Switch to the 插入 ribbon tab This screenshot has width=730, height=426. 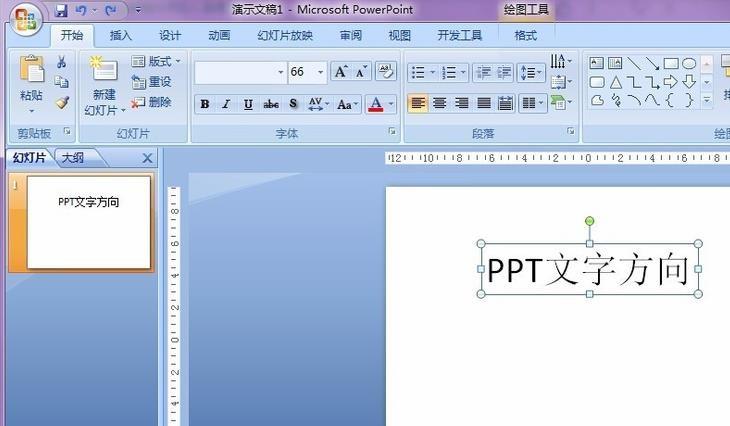click(x=120, y=35)
